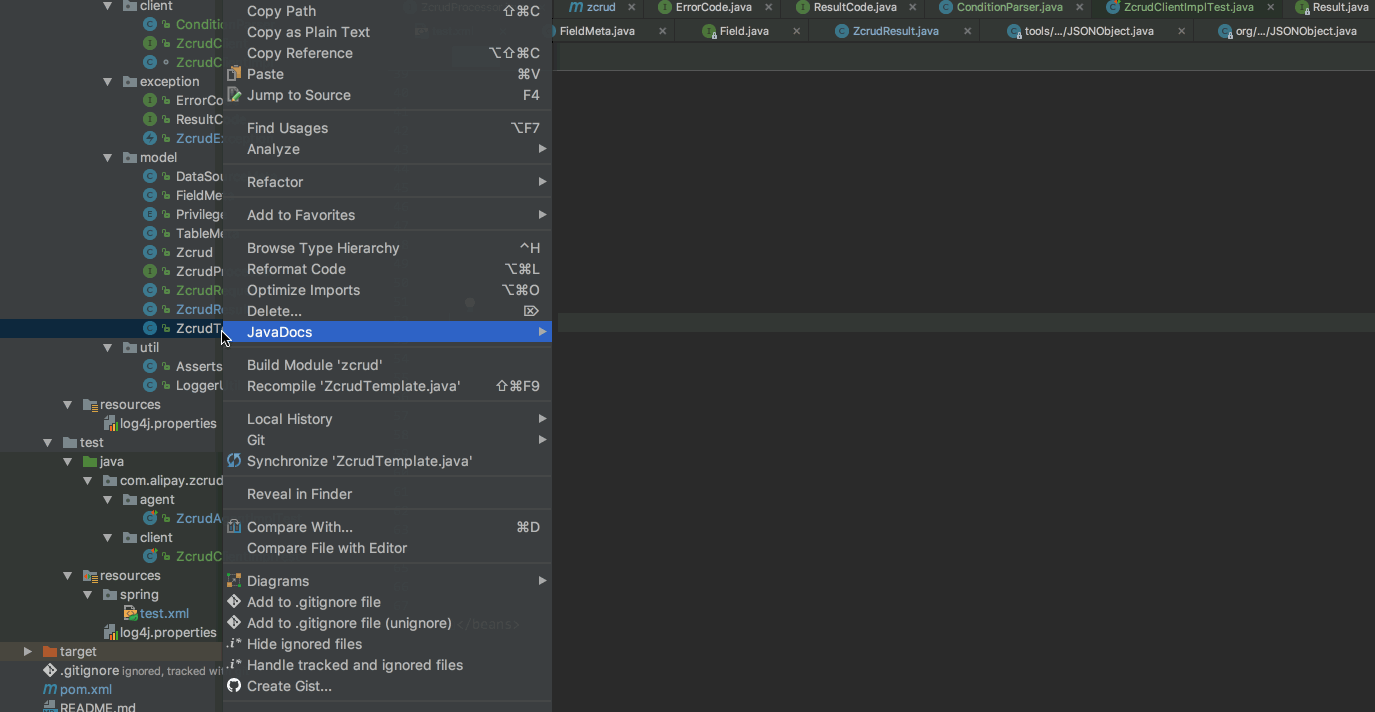Select the com.alipay.zcrud test package
The image size is (1375, 712).
tap(171, 480)
